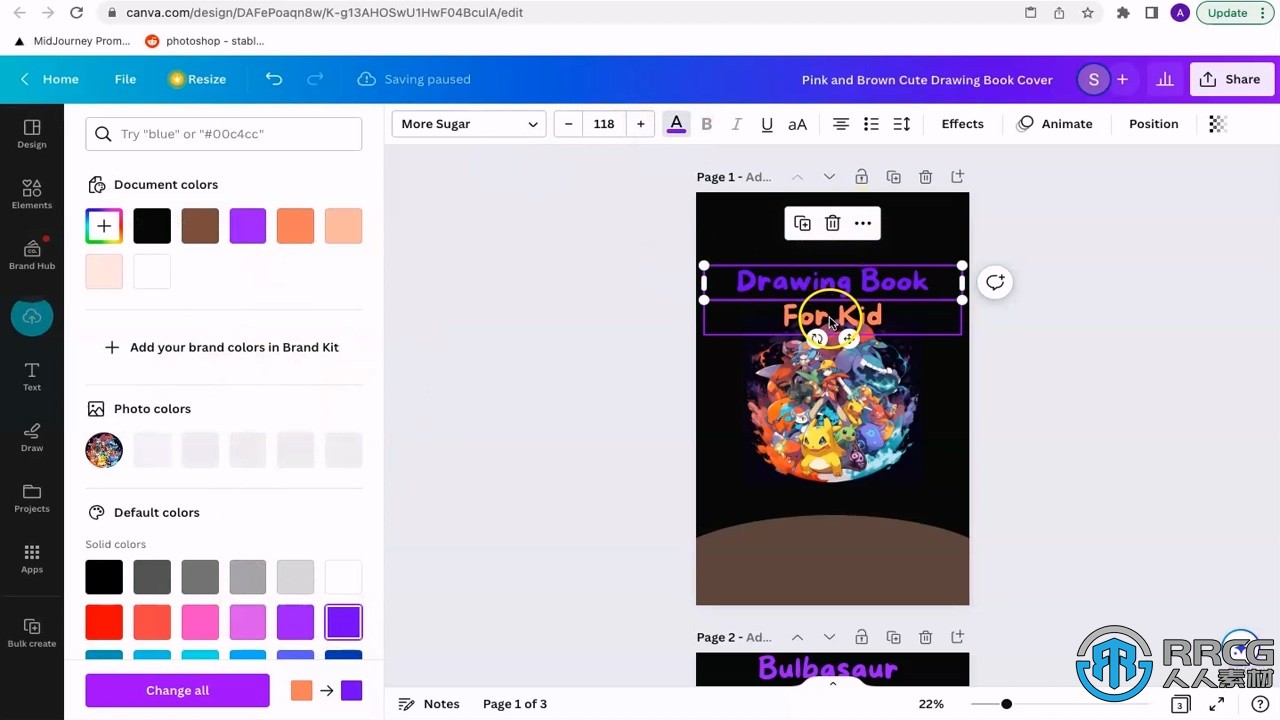Open insights analytics chart
The image size is (1280, 720).
tap(1165, 79)
